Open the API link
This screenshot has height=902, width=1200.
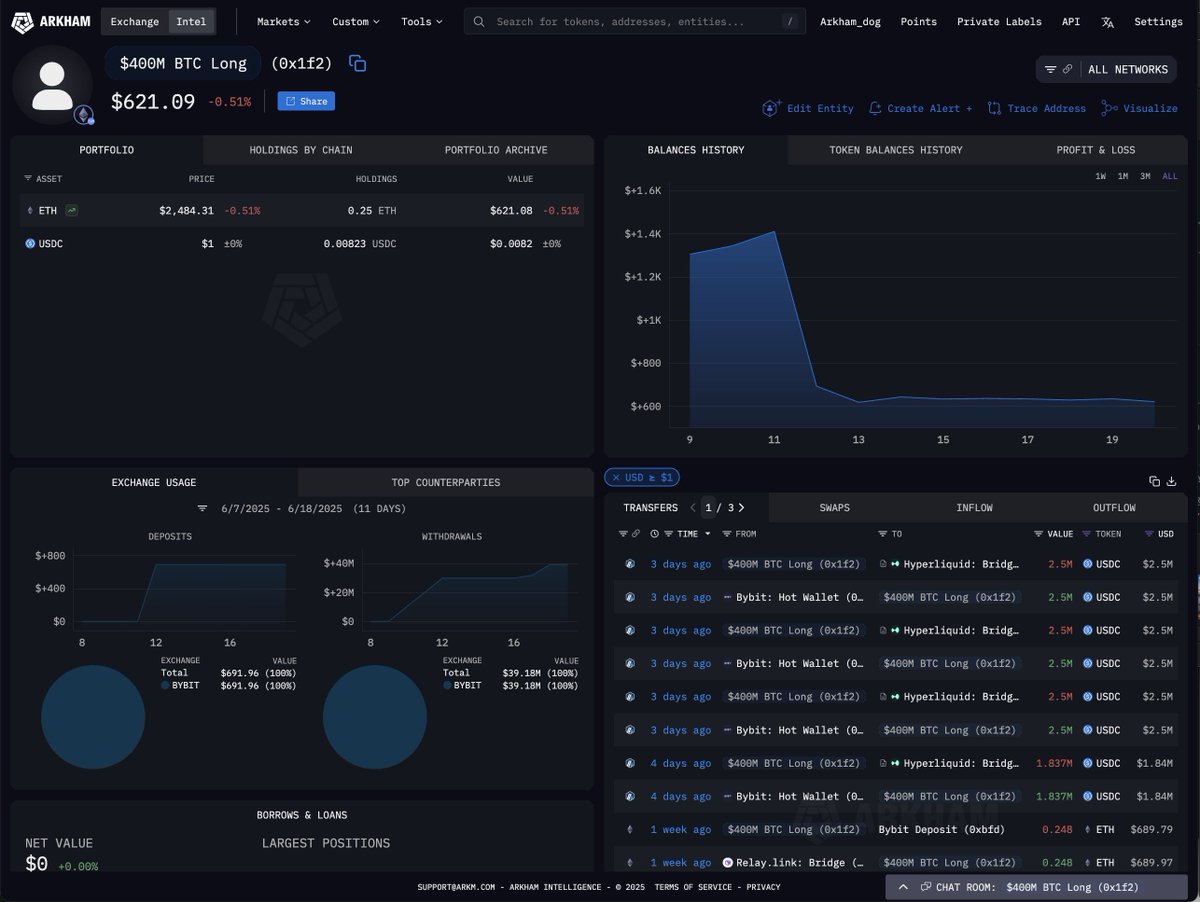coord(1071,22)
